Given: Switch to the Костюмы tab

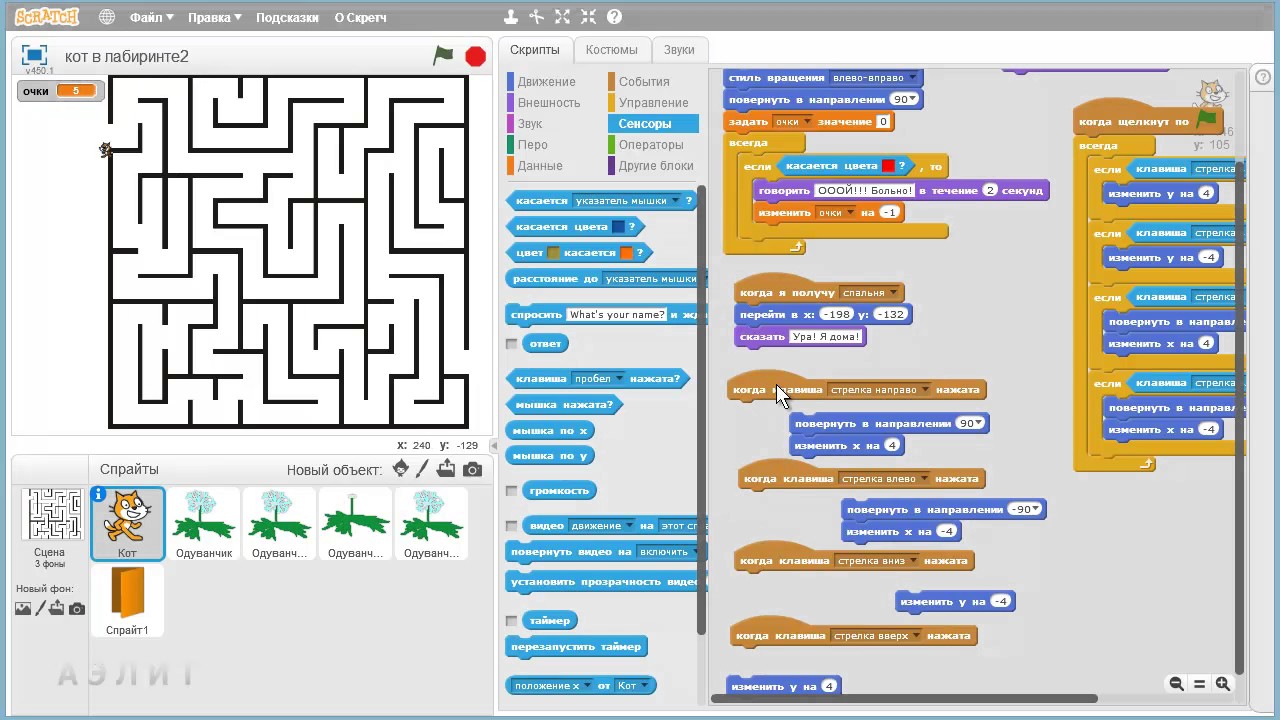Looking at the screenshot, I should coord(611,50).
